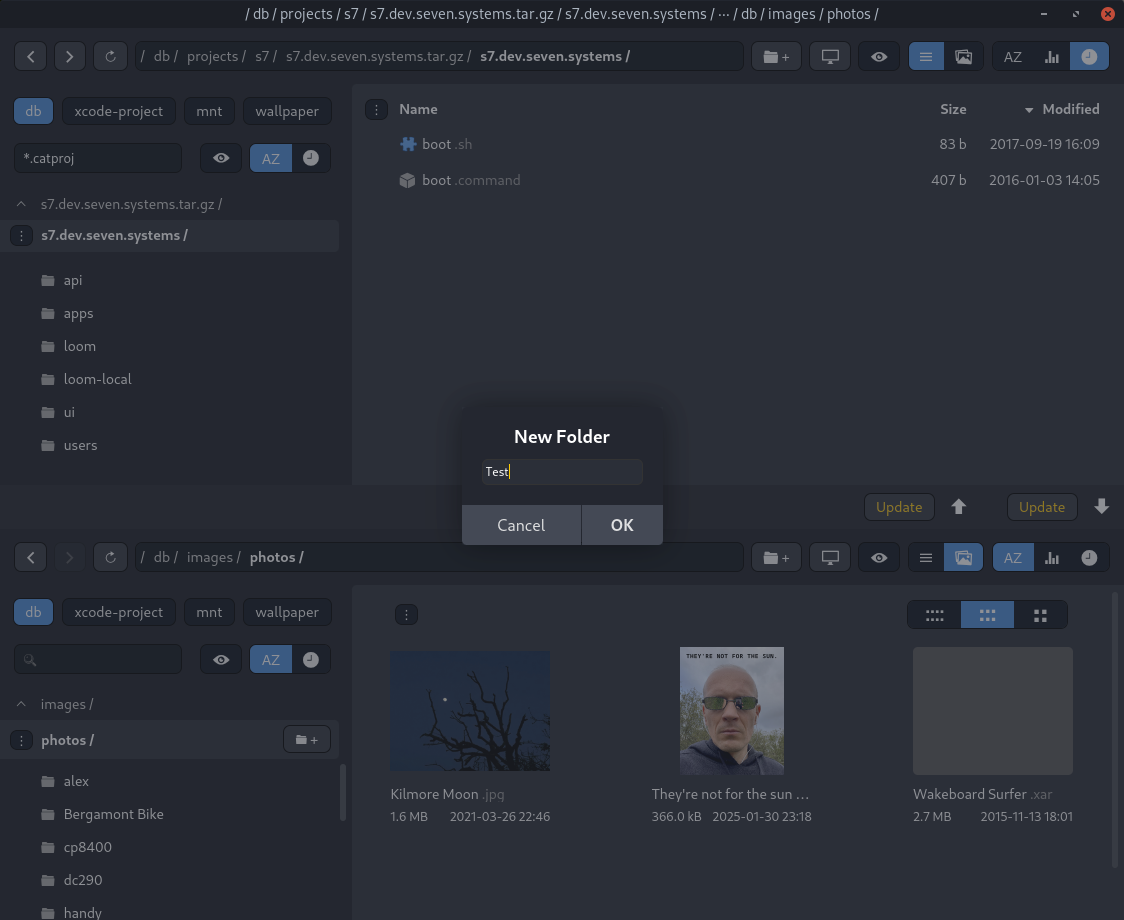This screenshot has width=1124, height=920.
Task: Select wallpaper bookmark in top sidebar
Action: pyautogui.click(x=287, y=111)
